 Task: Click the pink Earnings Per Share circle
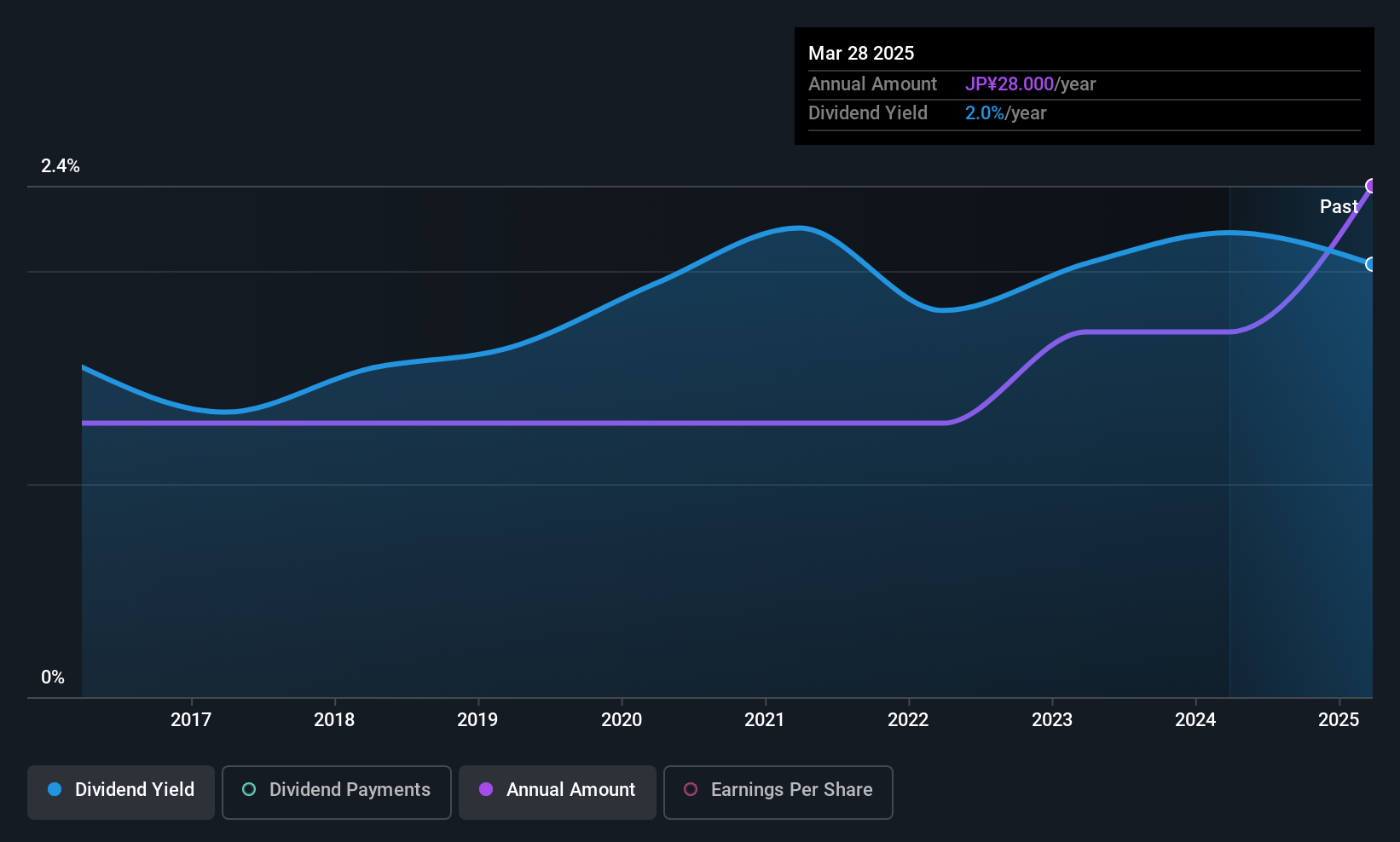click(x=691, y=789)
